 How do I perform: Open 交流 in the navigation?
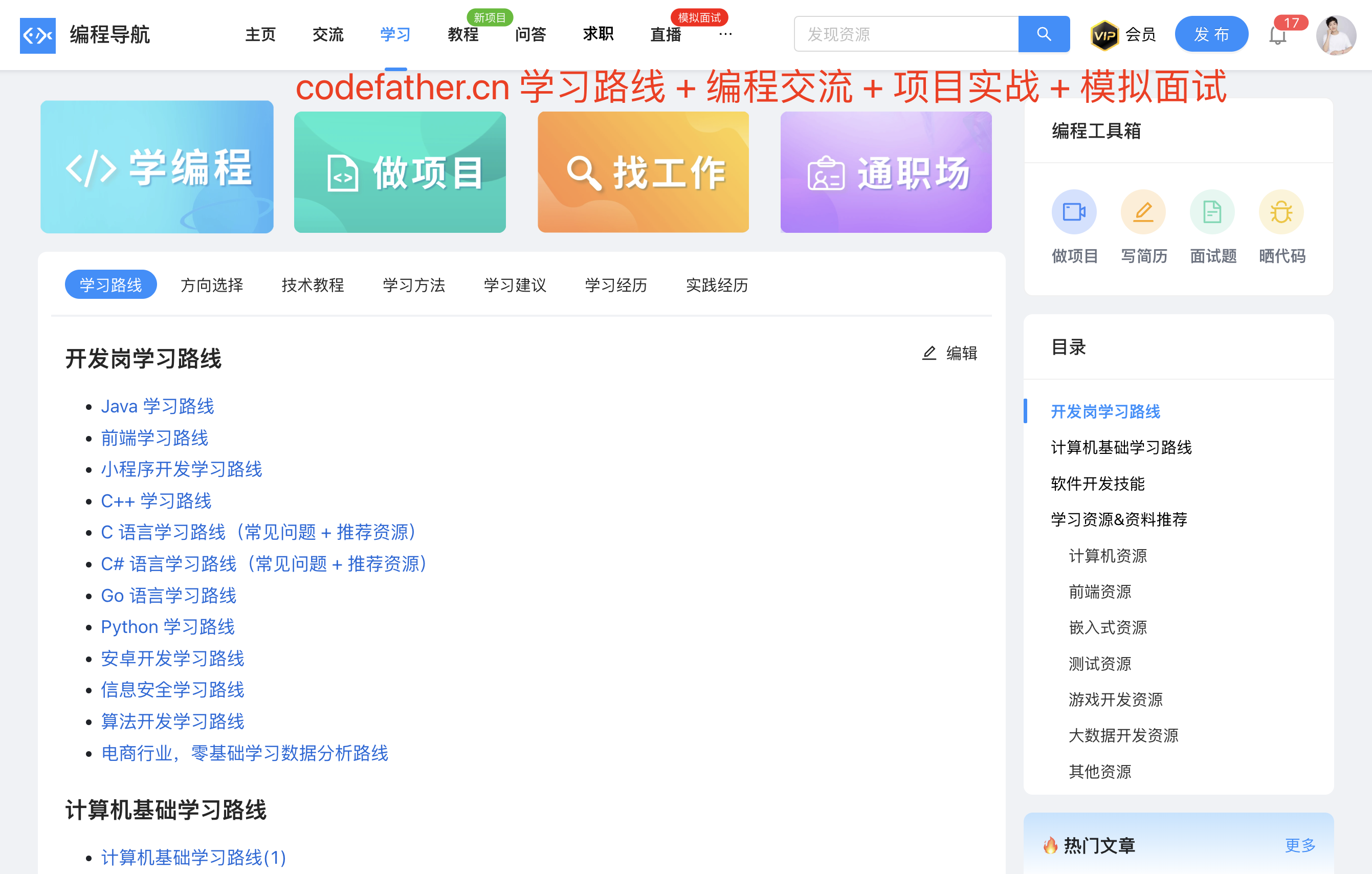coord(328,34)
